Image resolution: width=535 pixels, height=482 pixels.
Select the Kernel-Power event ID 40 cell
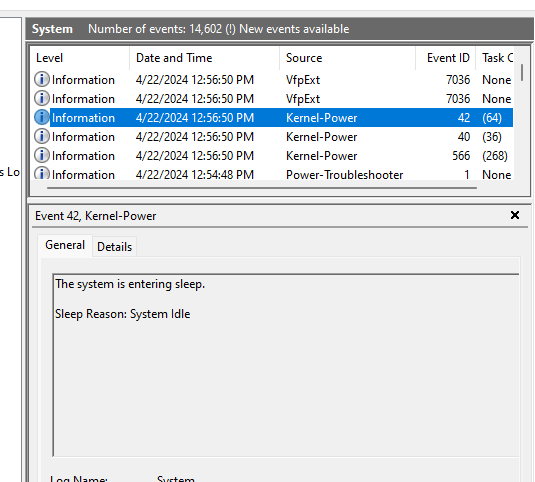[x=464, y=137]
